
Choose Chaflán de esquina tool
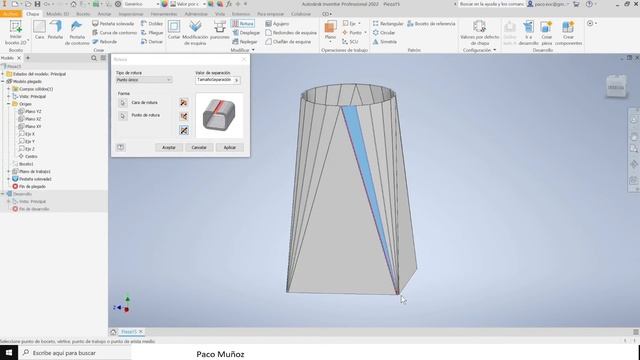[x=288, y=42]
